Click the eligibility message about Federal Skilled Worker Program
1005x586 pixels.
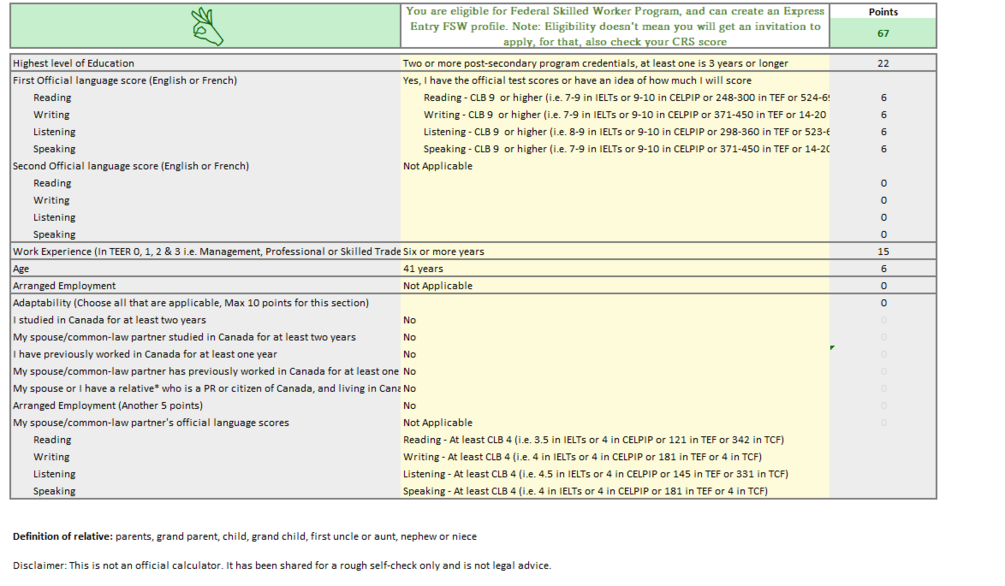[x=615, y=26]
